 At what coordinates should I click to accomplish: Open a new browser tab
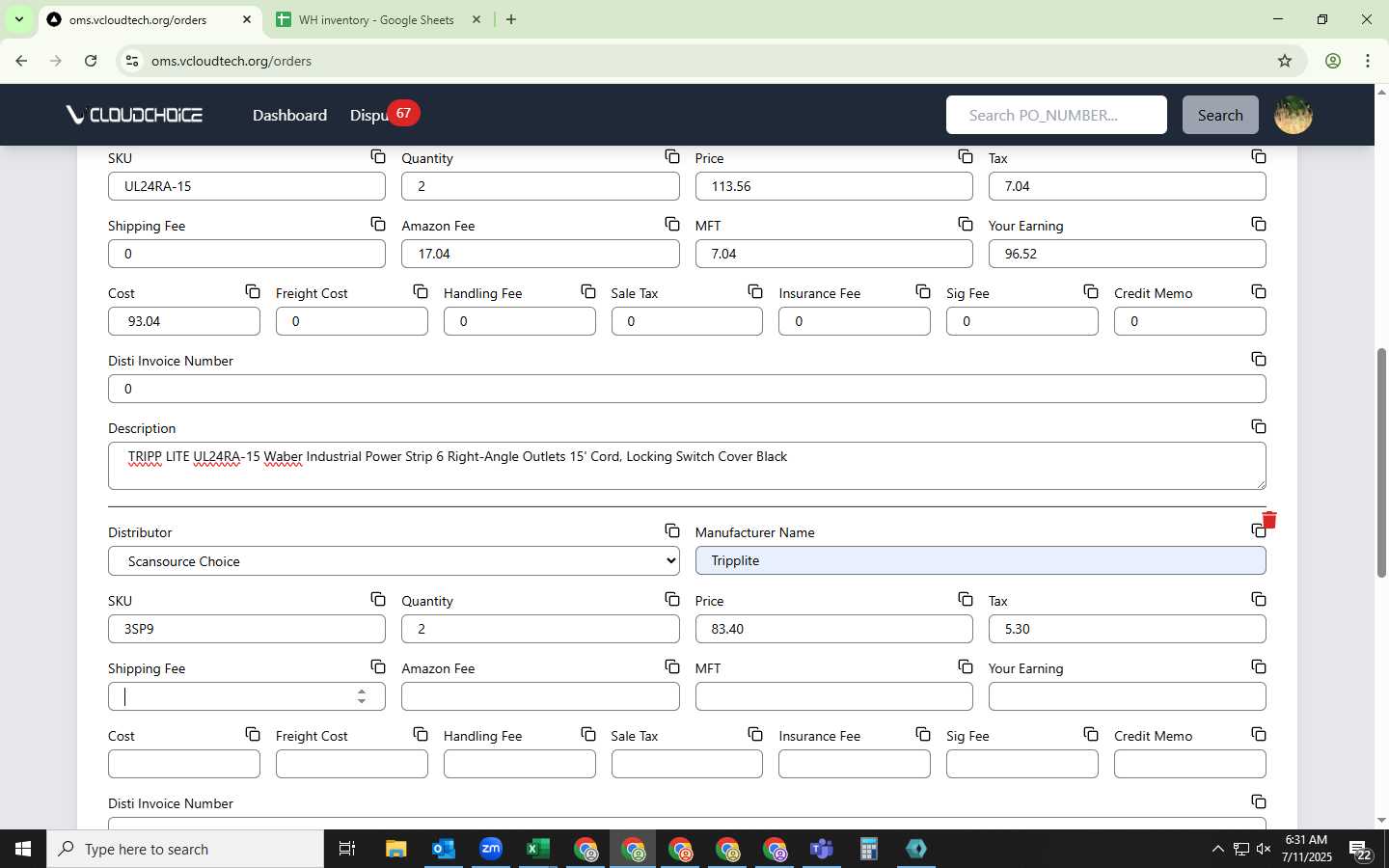coord(511,19)
